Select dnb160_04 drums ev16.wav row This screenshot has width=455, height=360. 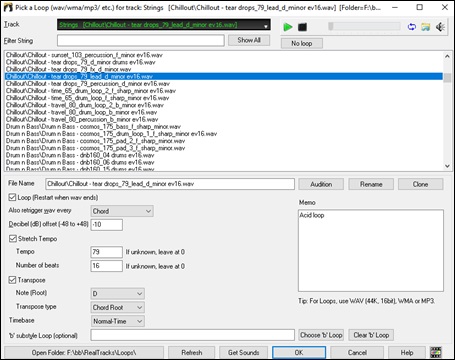pos(224,155)
